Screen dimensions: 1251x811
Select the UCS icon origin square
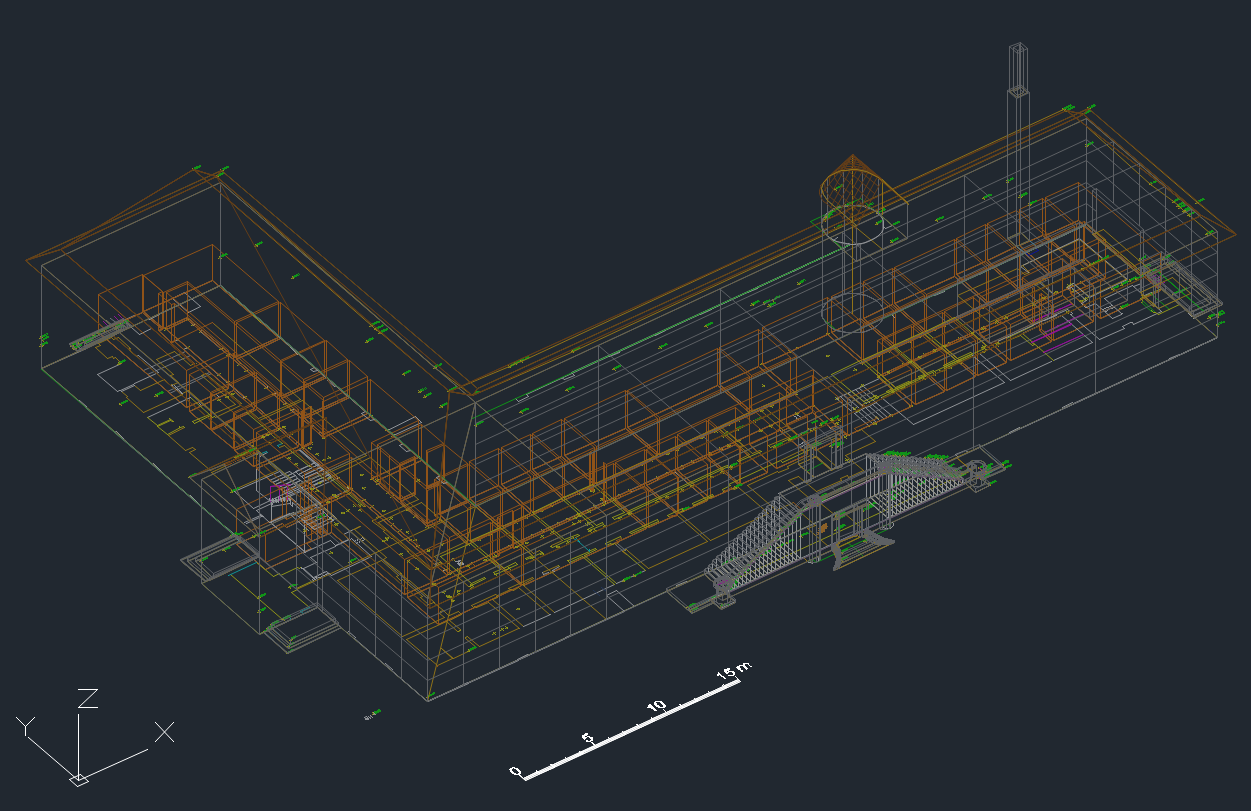click(78, 778)
